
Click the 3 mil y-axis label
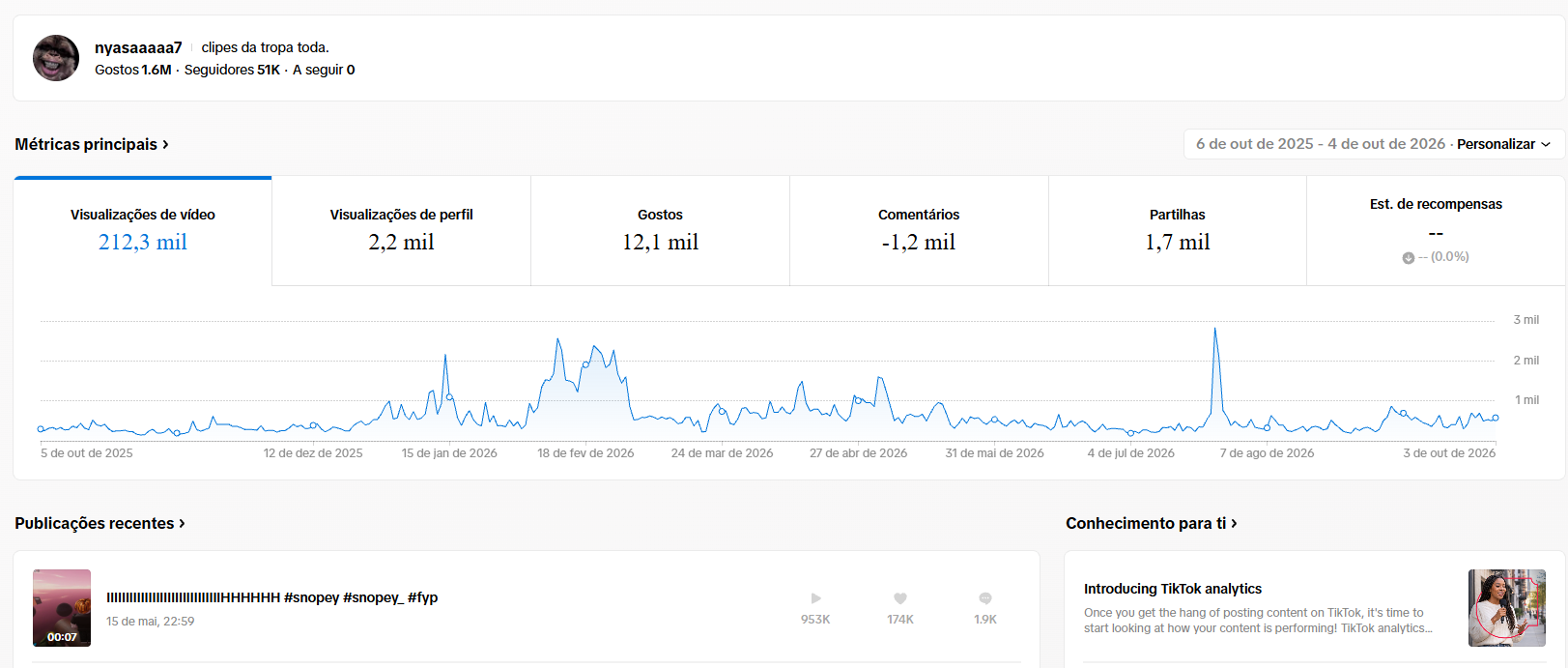pyautogui.click(x=1526, y=320)
